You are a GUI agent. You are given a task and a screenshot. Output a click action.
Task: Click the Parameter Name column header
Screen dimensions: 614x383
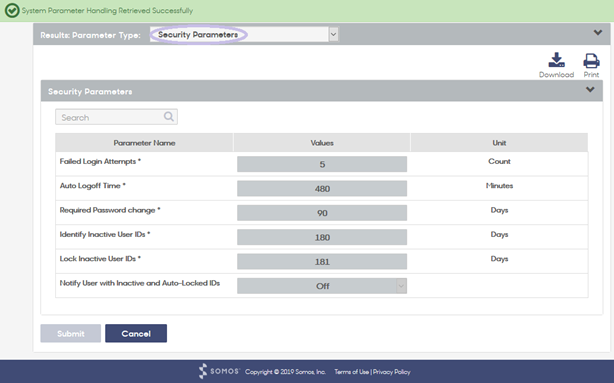(144, 143)
